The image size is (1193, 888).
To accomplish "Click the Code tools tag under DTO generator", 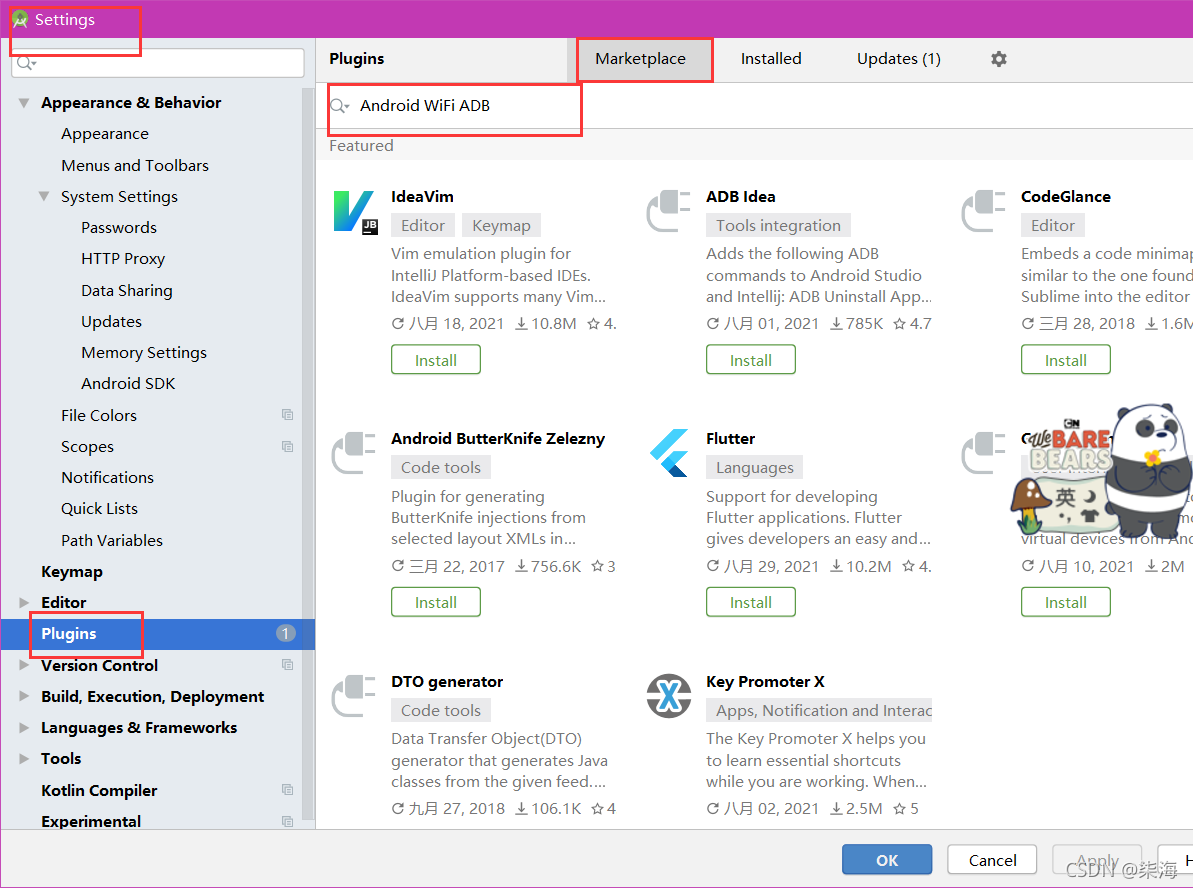I will tap(441, 710).
